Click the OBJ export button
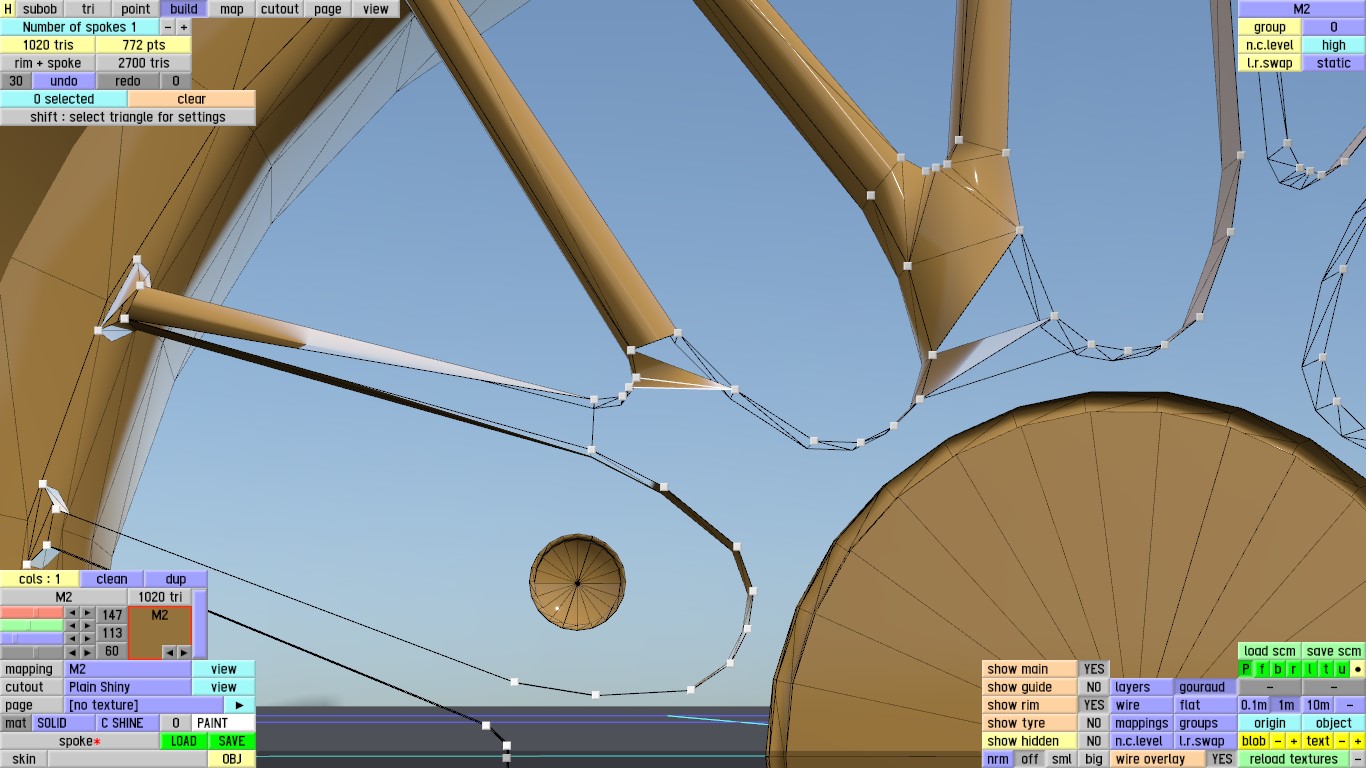Screen dimensions: 1366x768 click(x=232, y=759)
